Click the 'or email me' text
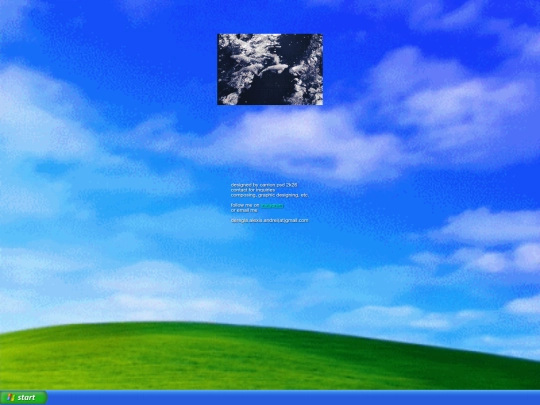Viewport: 540px width, 405px height. tap(244, 210)
